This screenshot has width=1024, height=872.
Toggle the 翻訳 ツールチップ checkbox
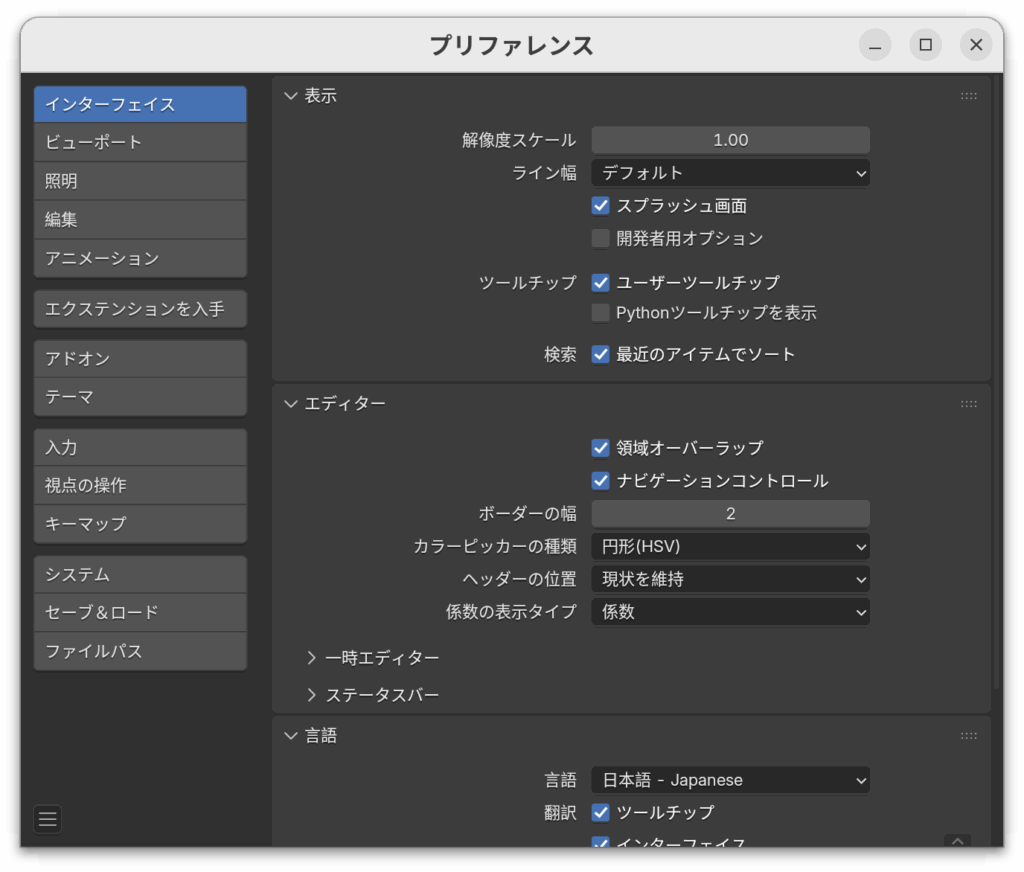tap(600, 813)
